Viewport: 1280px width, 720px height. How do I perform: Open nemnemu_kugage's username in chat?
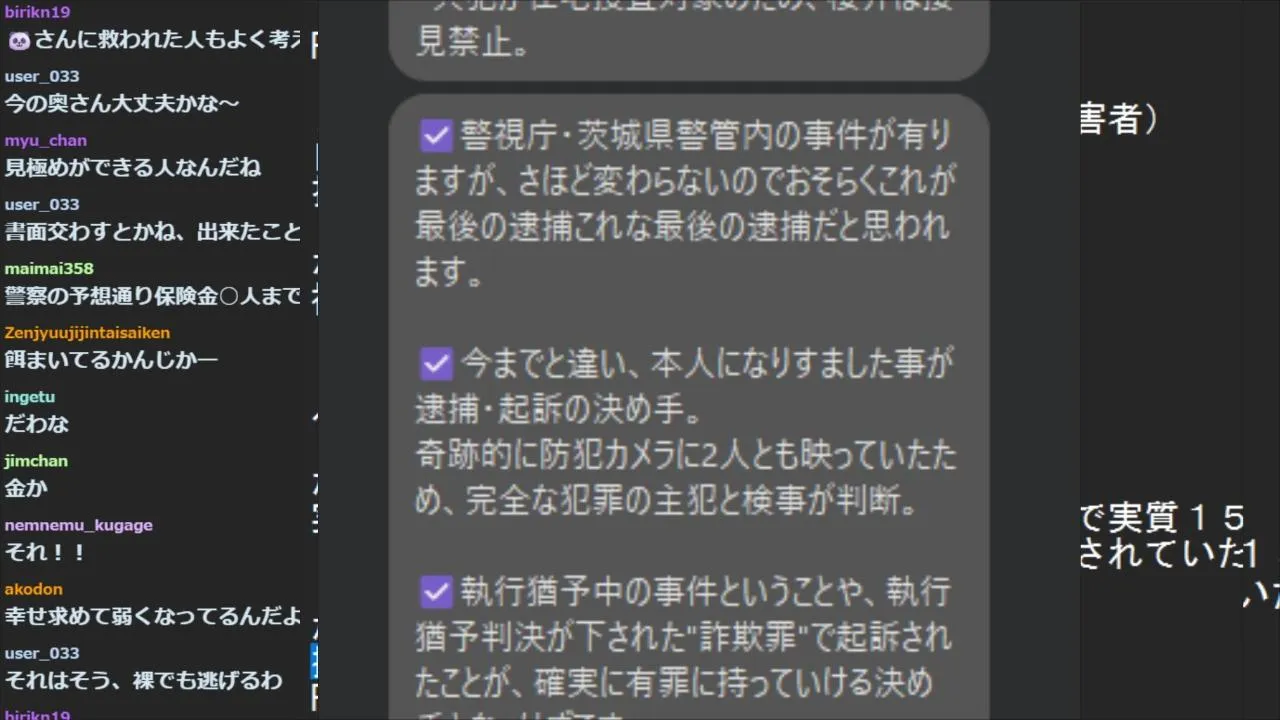[78, 525]
